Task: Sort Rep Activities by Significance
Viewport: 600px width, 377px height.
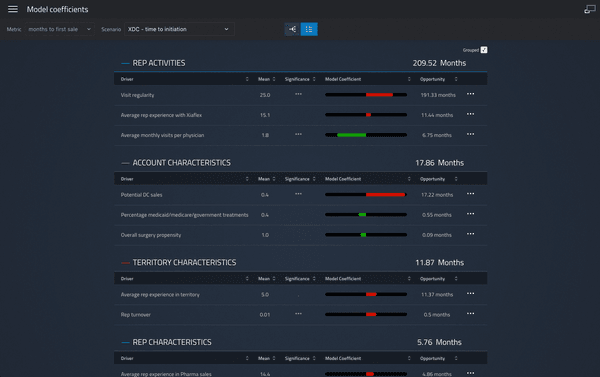Action: click(314, 79)
